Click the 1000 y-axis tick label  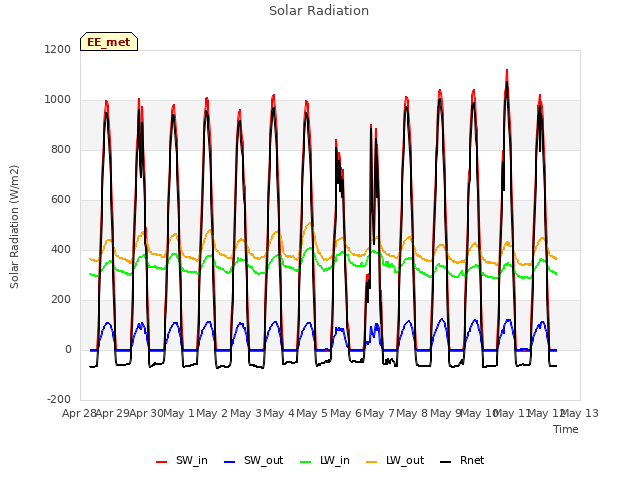[58, 100]
